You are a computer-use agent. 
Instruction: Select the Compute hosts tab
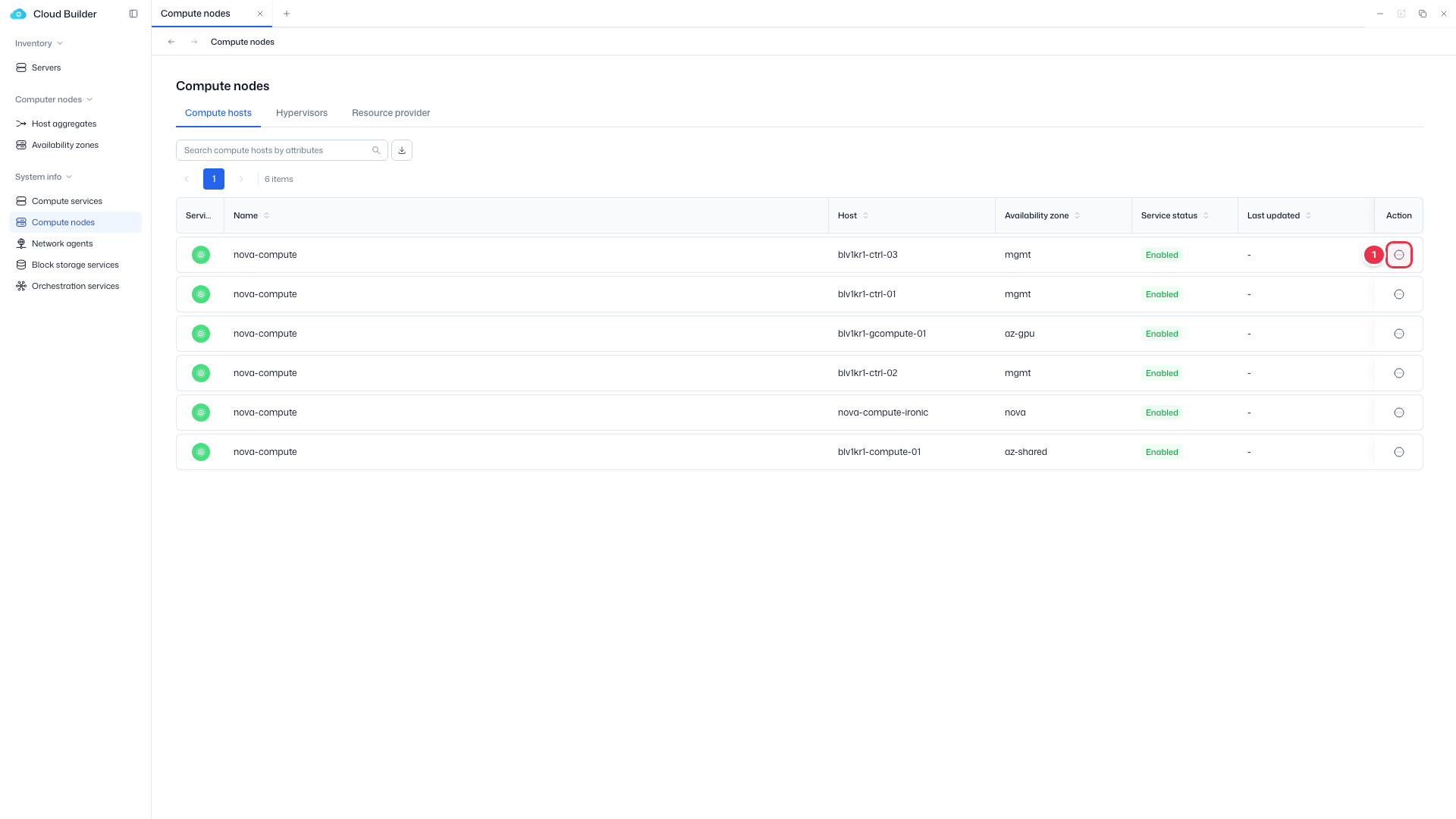tap(218, 113)
